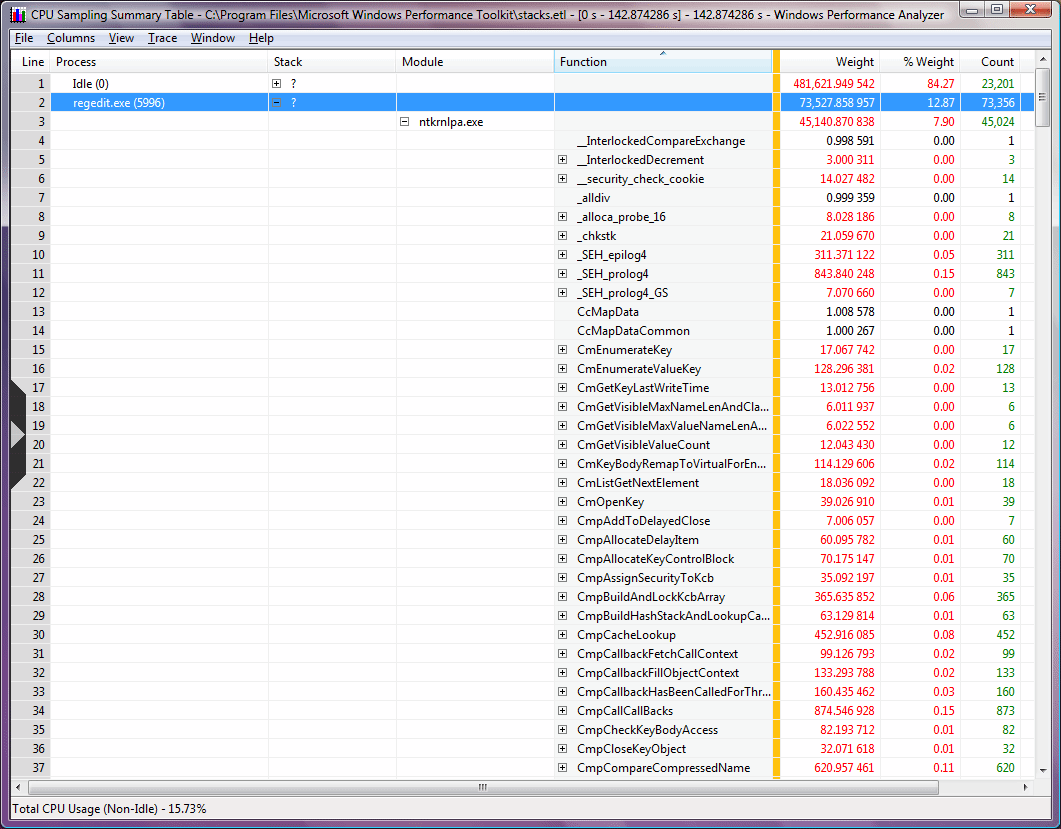Expand the CmpCallCallBacks function row
The height and width of the screenshot is (829, 1061).
[562, 711]
